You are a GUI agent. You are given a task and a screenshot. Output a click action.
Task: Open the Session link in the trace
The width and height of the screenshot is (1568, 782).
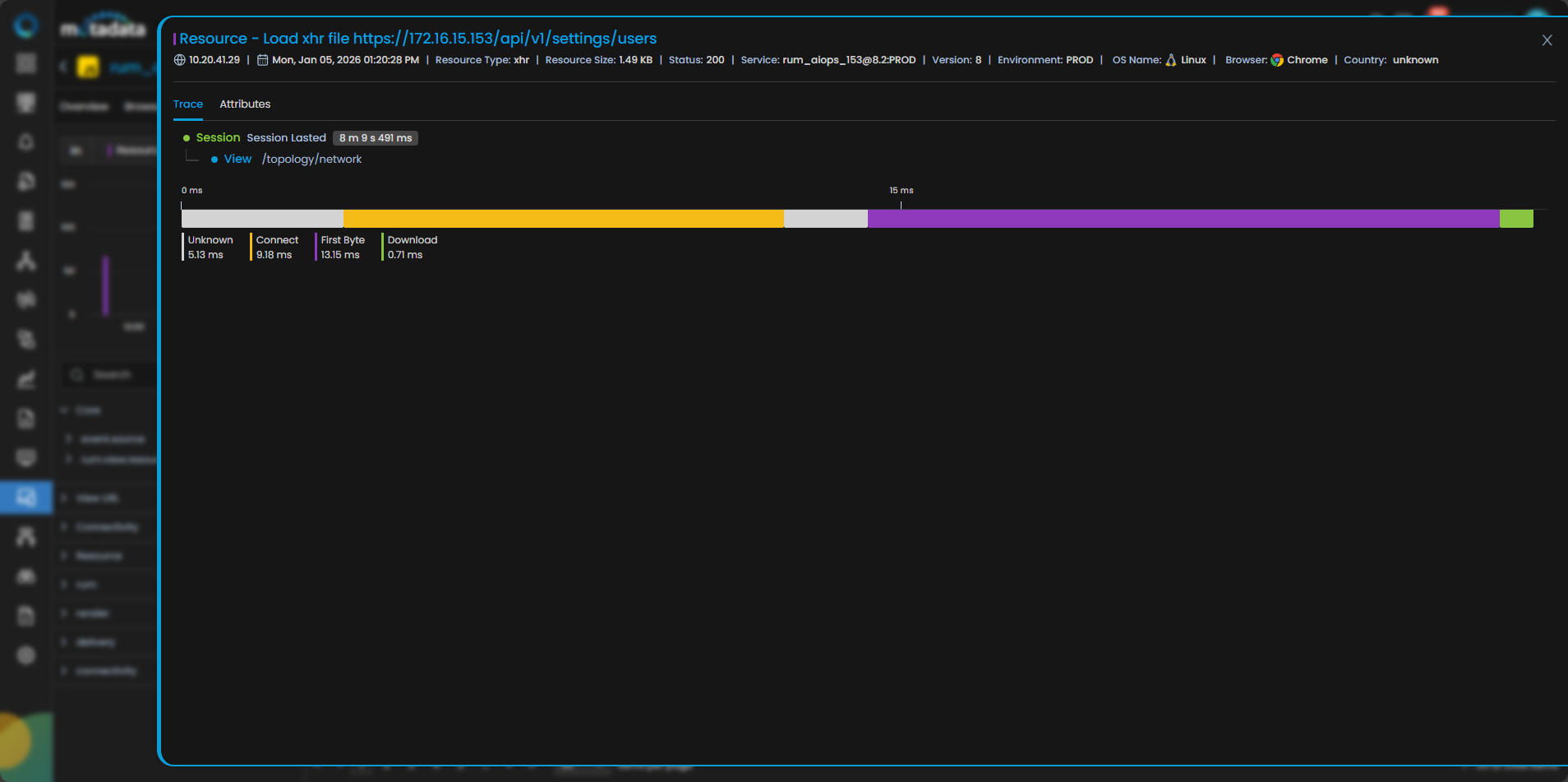coord(218,138)
